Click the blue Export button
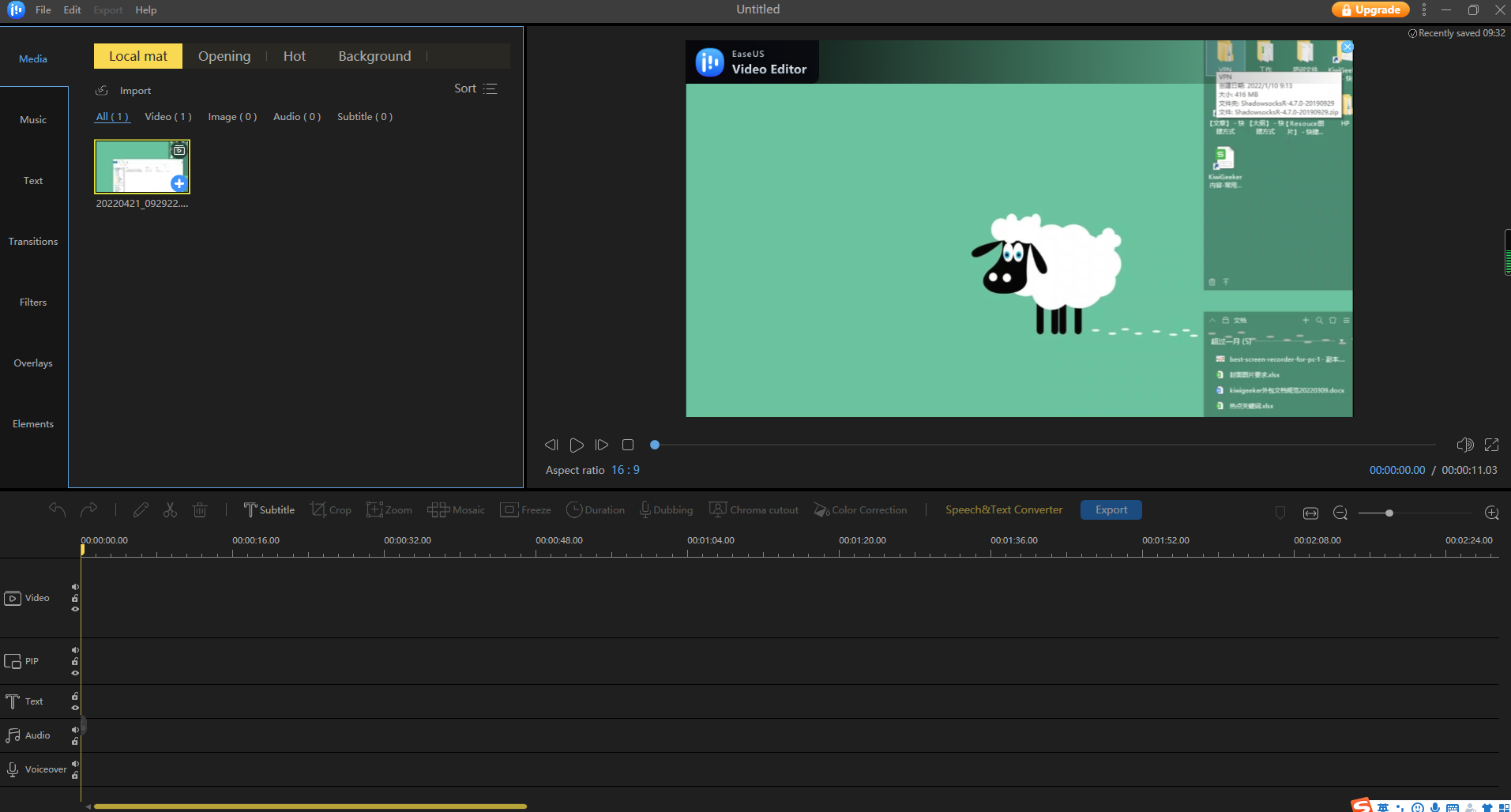This screenshot has height=812, width=1511. (x=1111, y=509)
